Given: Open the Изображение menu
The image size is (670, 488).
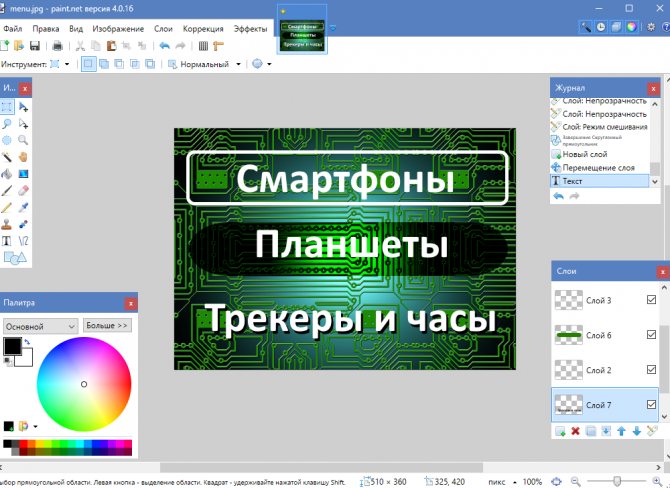Looking at the screenshot, I should click(x=118, y=29).
